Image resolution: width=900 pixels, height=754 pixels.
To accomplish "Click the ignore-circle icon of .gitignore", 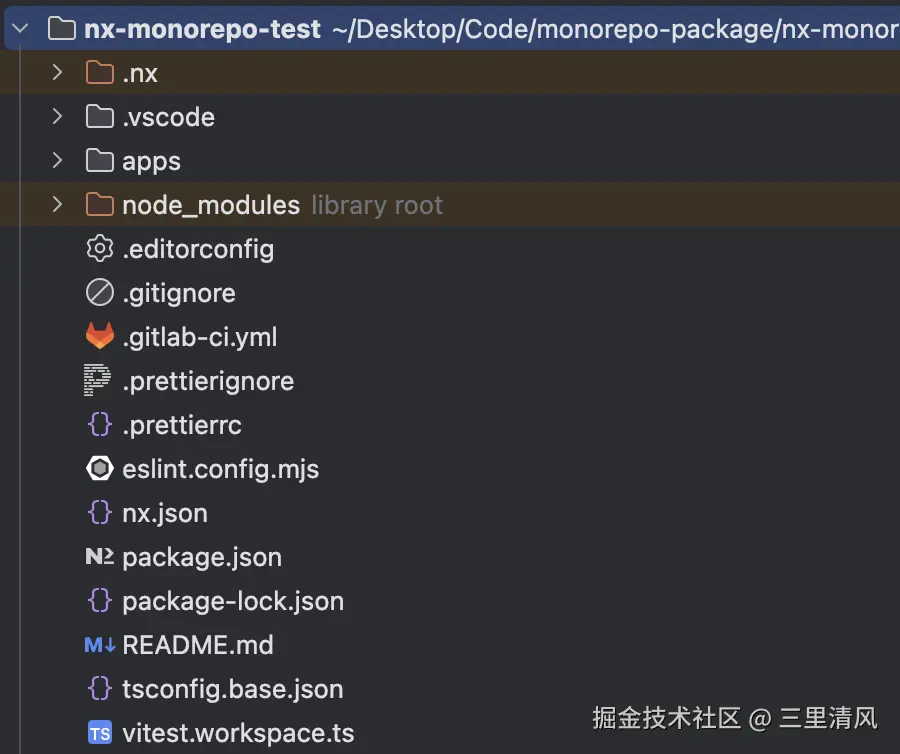I will pyautogui.click(x=100, y=293).
